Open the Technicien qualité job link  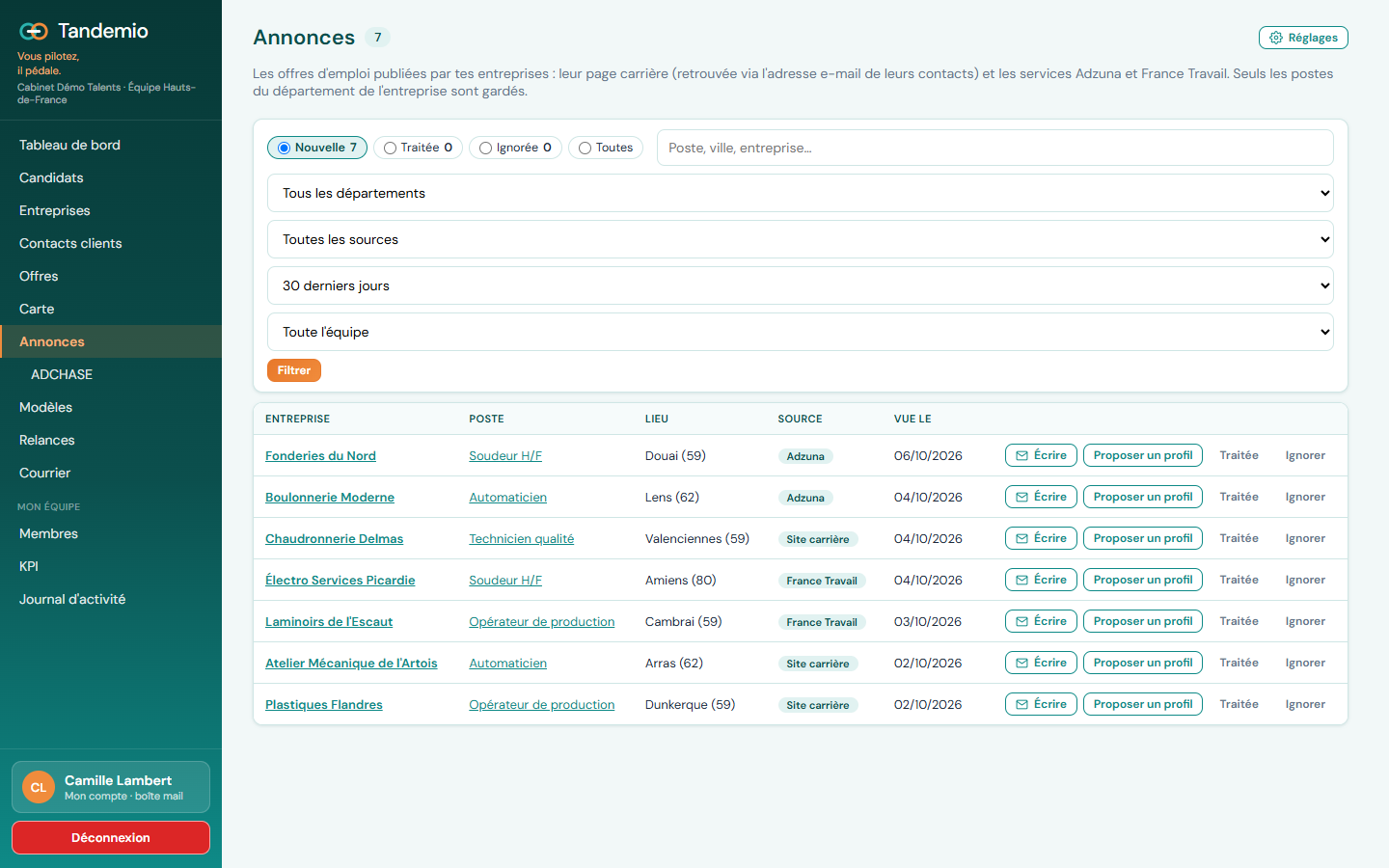(x=521, y=539)
